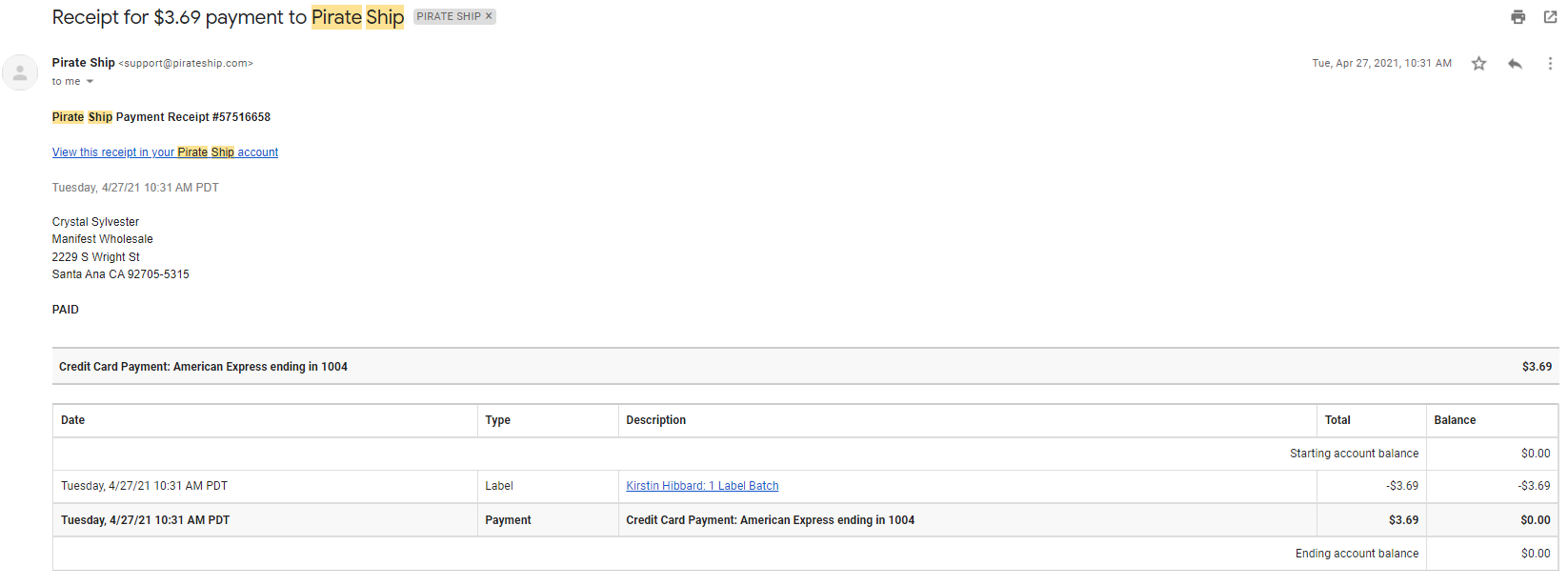Image resolution: width=1568 pixels, height=586 pixels.
Task: Click the Credit Card Payment summary banner text
Action: click(x=203, y=367)
